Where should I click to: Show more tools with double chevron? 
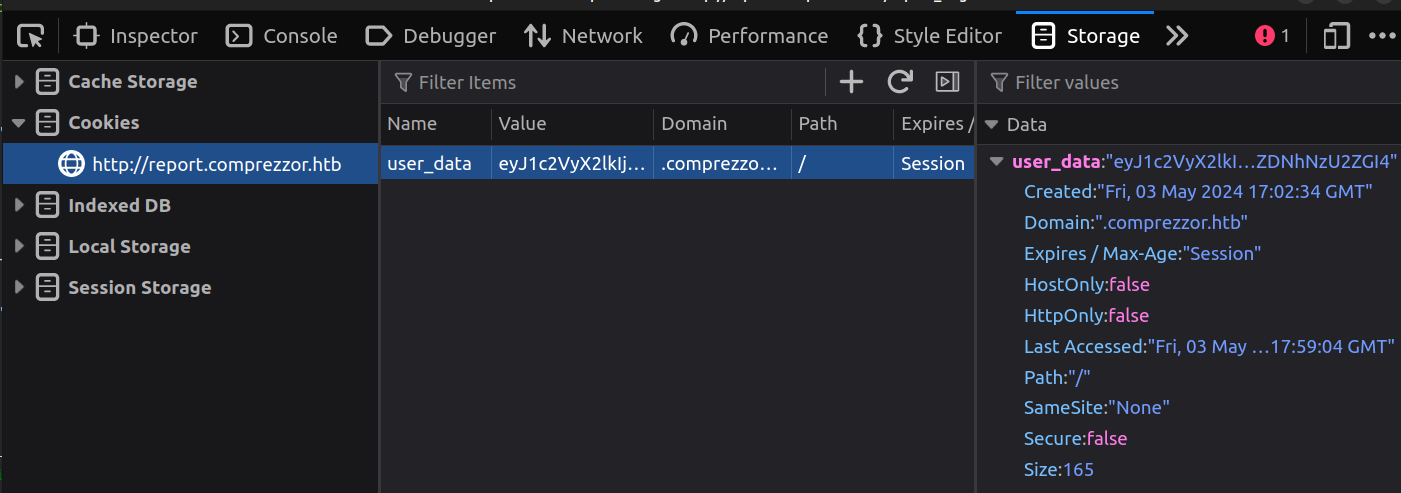point(1177,36)
